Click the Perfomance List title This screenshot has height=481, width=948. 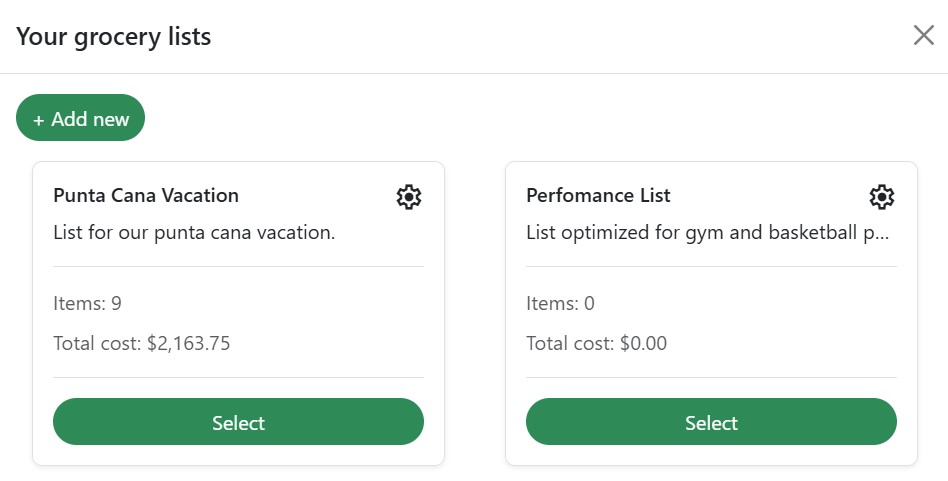point(599,195)
